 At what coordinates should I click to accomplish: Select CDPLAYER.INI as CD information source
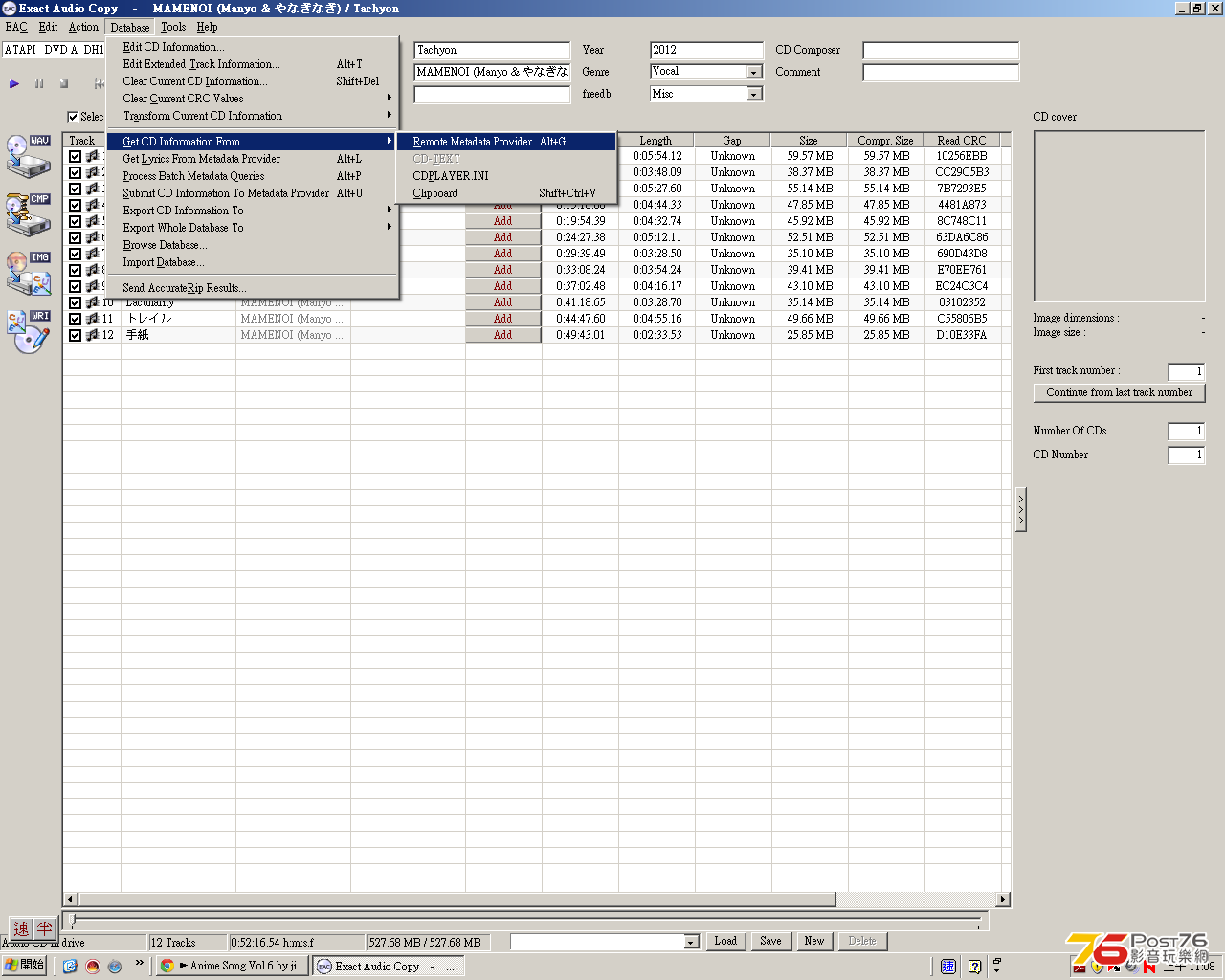point(506,176)
